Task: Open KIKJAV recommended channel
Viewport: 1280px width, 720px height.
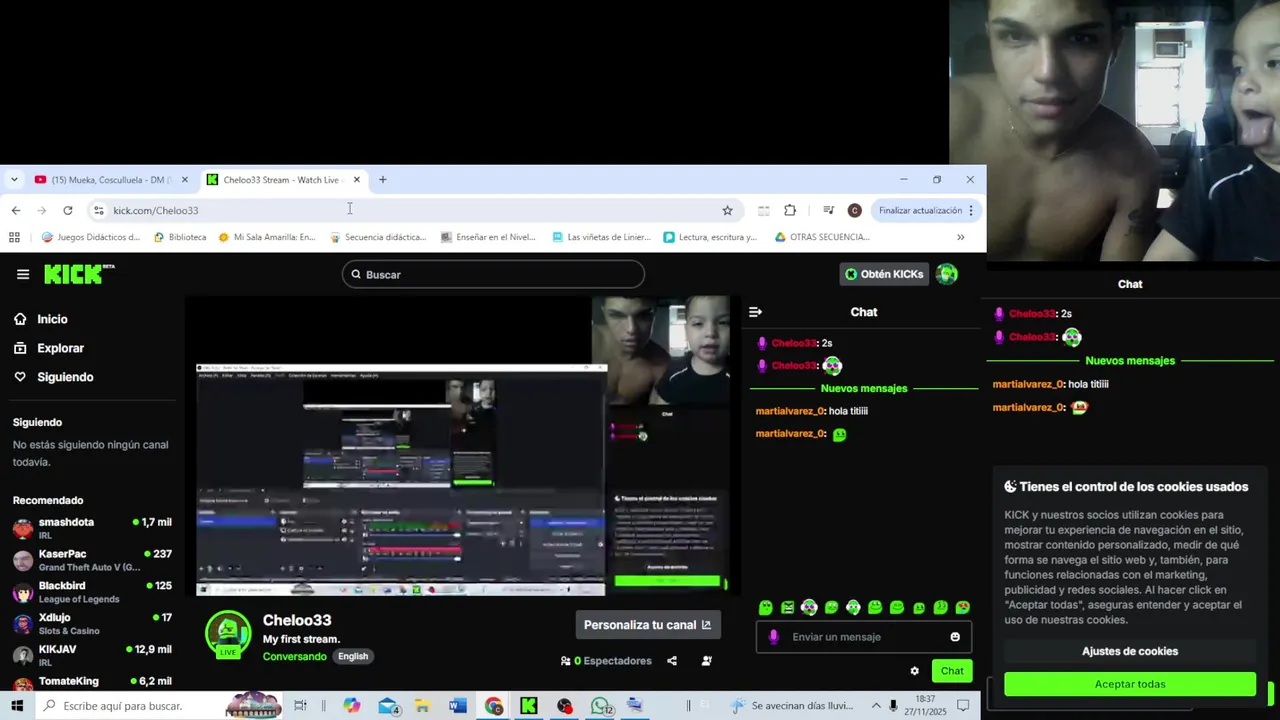Action: (x=92, y=656)
